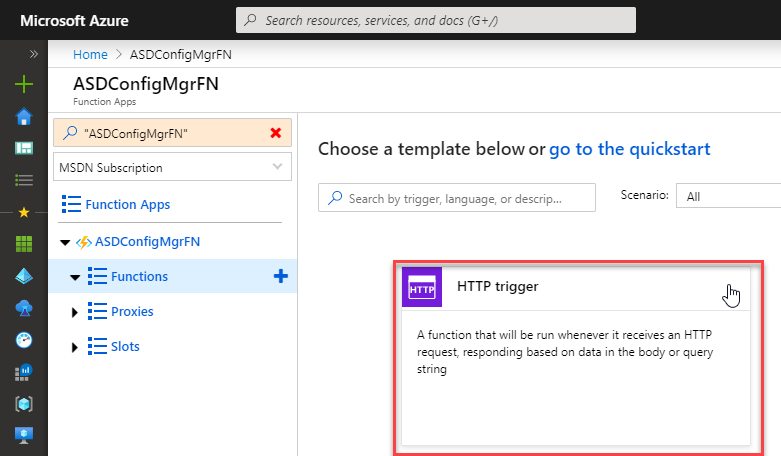Select Proxies in the tree
Viewport: 781px width, 456px height.
(132, 312)
